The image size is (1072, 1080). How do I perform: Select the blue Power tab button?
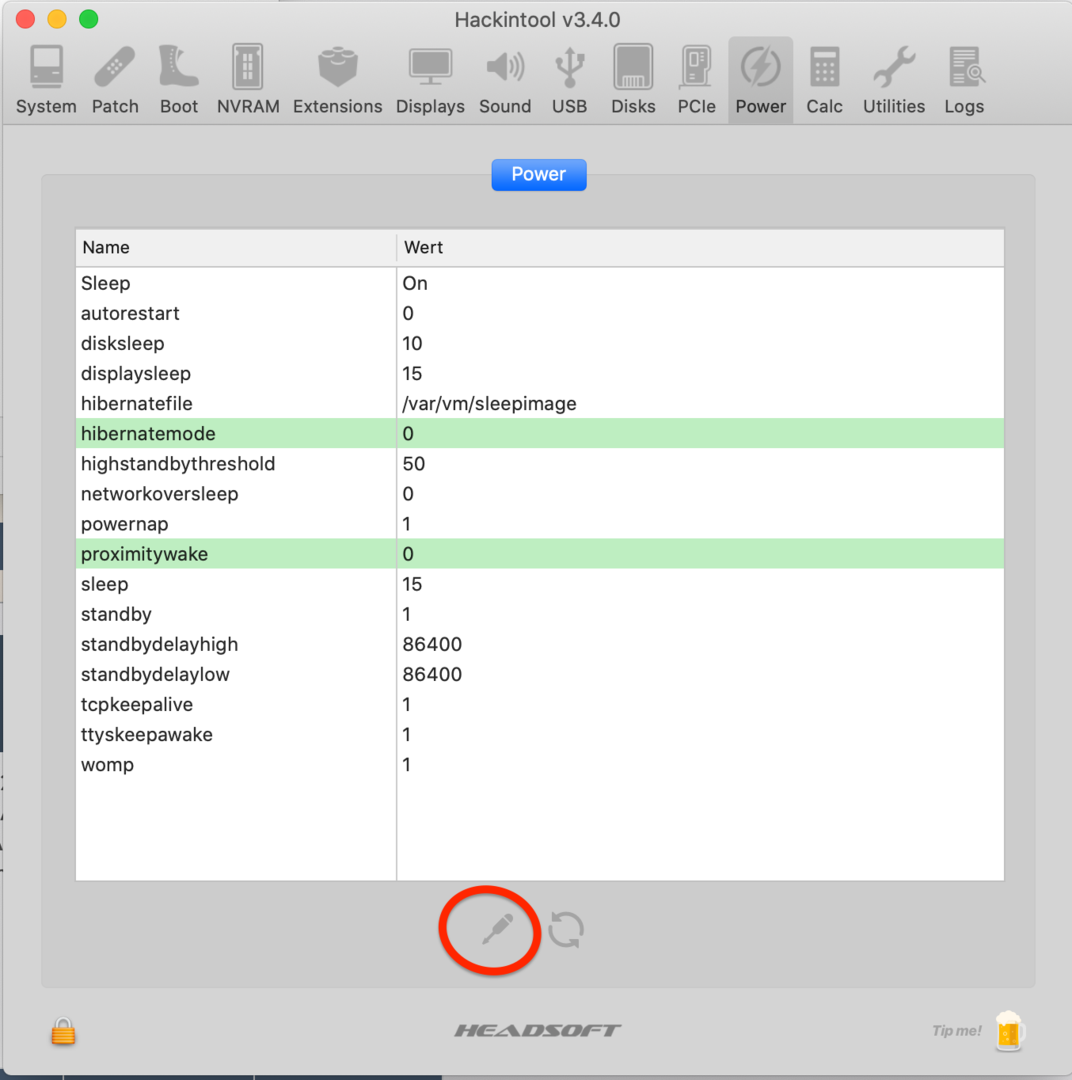click(539, 174)
